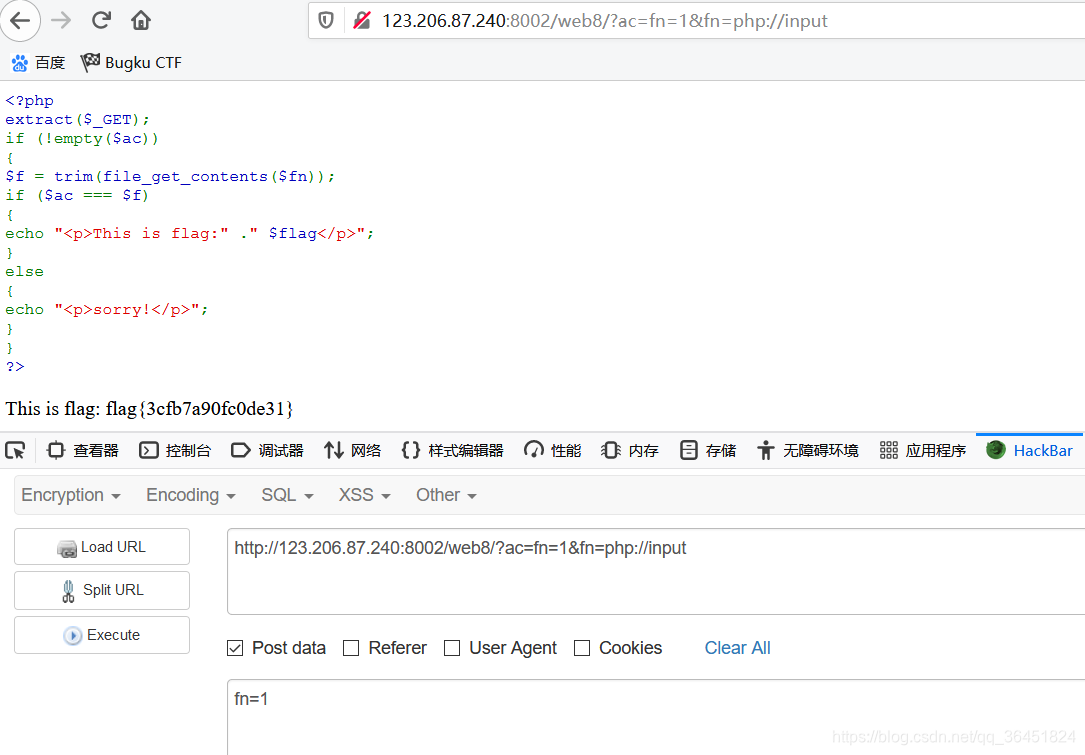The image size is (1085, 755).
Task: Expand the Encoding dropdown menu
Action: click(191, 495)
